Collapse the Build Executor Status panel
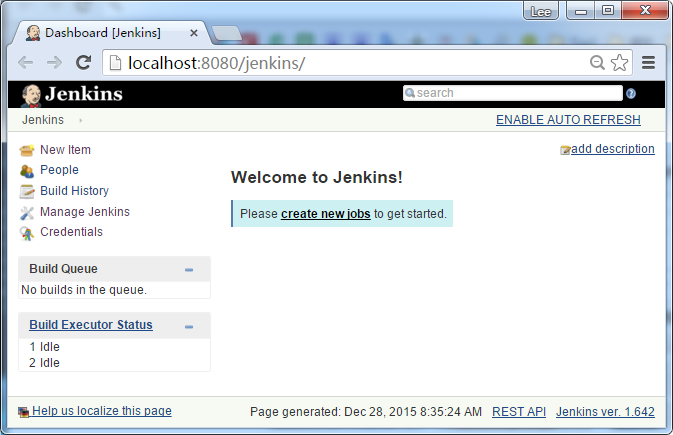 (x=189, y=326)
